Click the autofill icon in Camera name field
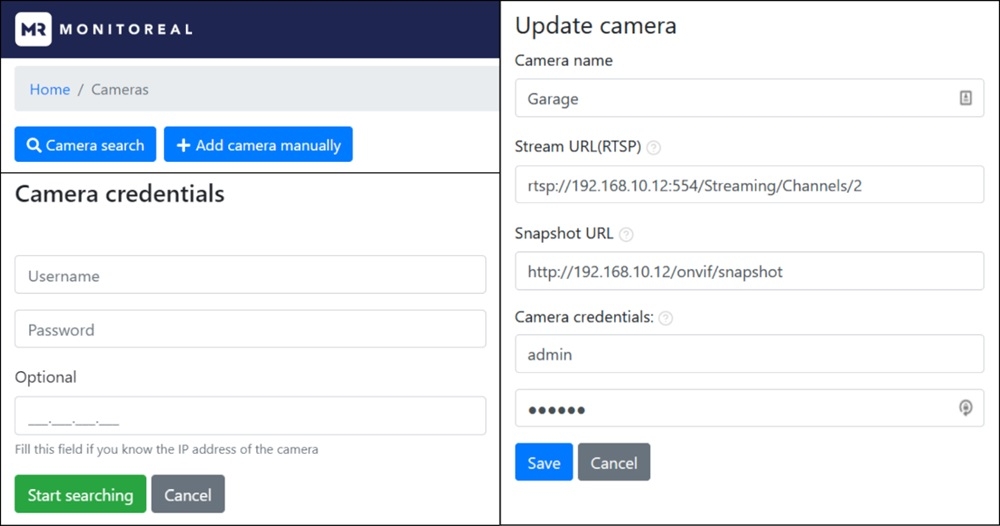Viewport: 1000px width, 526px height. coord(965,98)
